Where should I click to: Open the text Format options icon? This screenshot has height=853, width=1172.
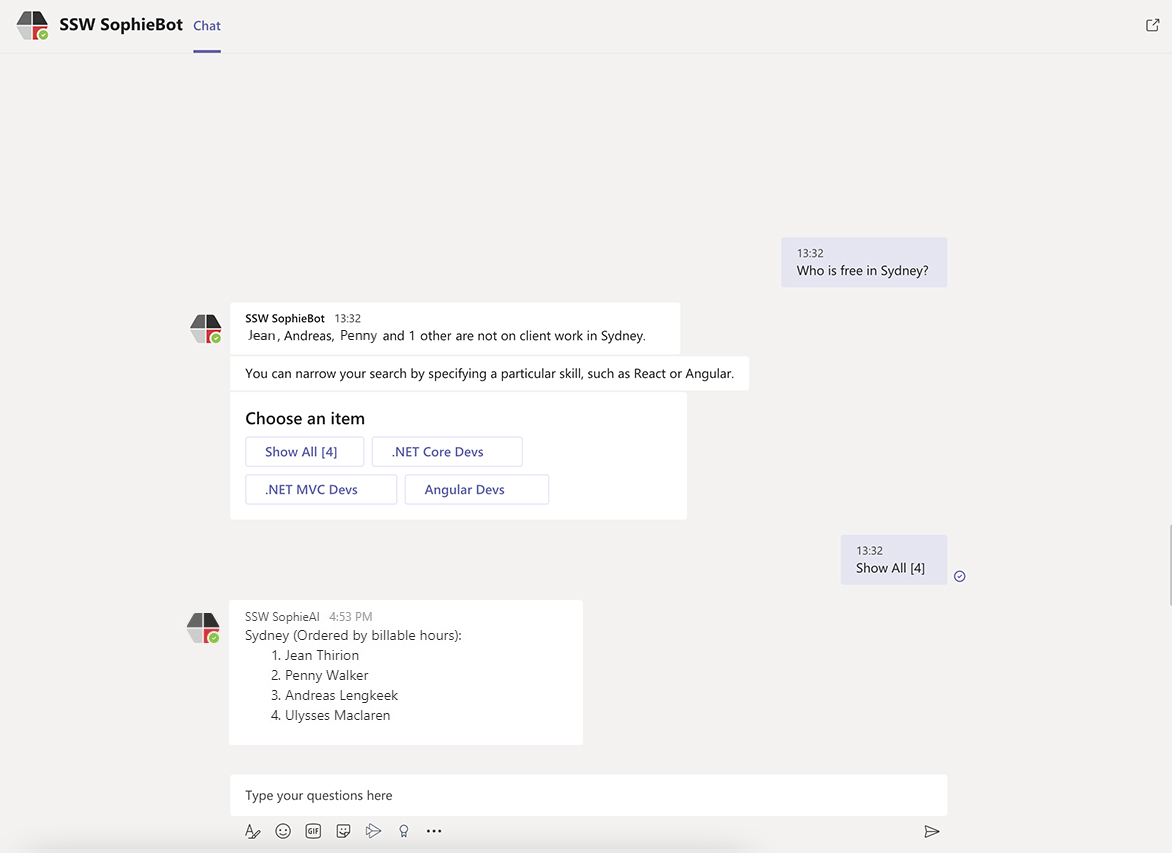click(x=253, y=831)
